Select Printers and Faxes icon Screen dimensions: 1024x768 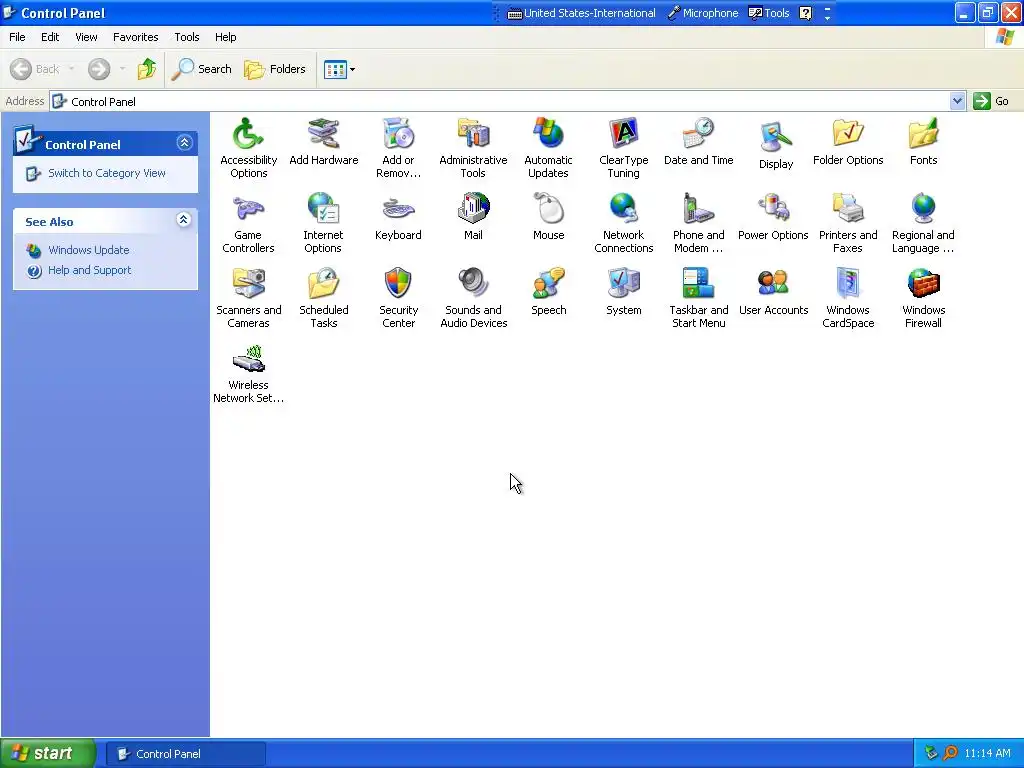[x=848, y=209]
